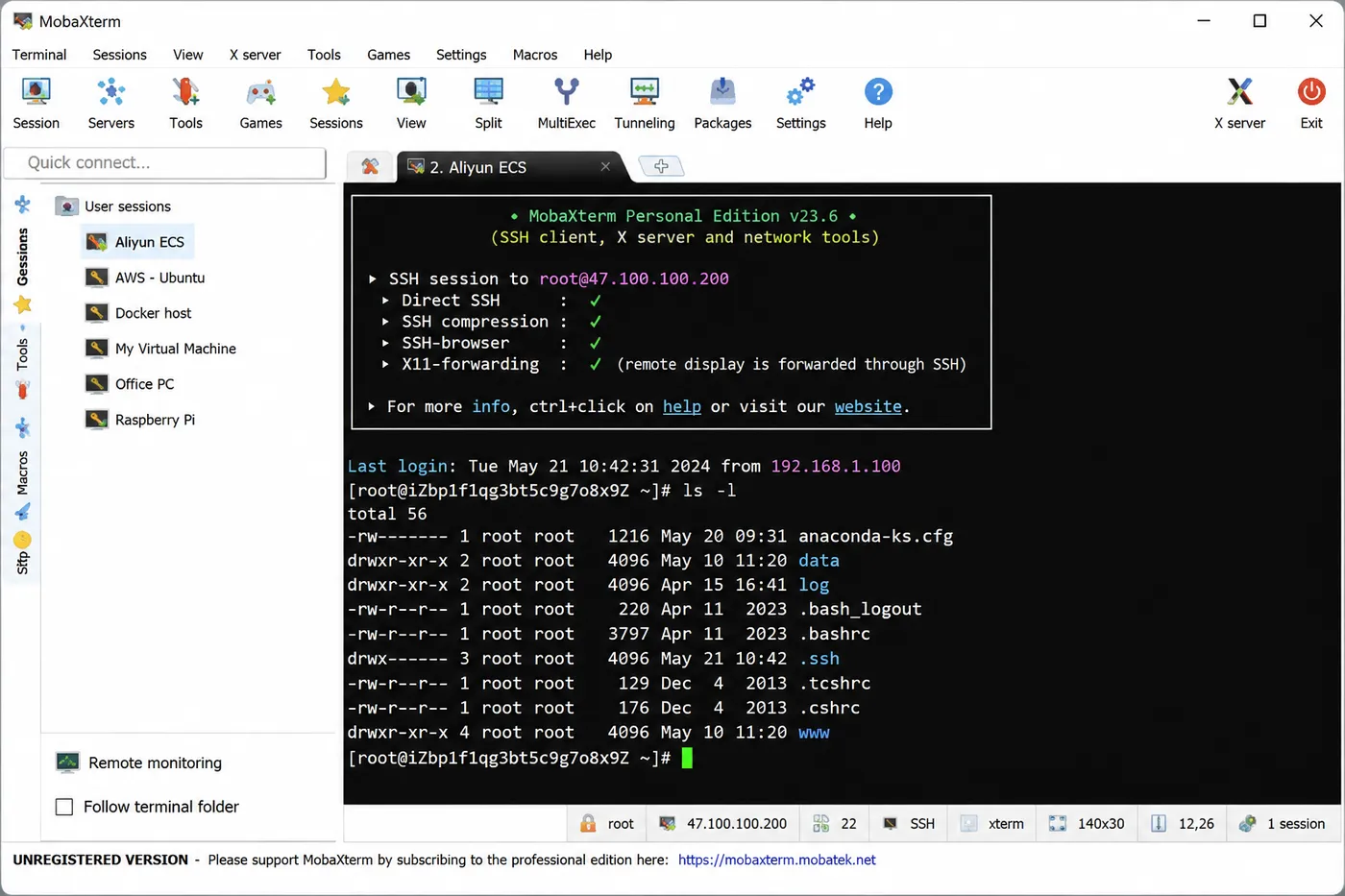Viewport: 1345px width, 896px height.
Task: Click the SSH protocol status icon
Action: click(x=891, y=824)
